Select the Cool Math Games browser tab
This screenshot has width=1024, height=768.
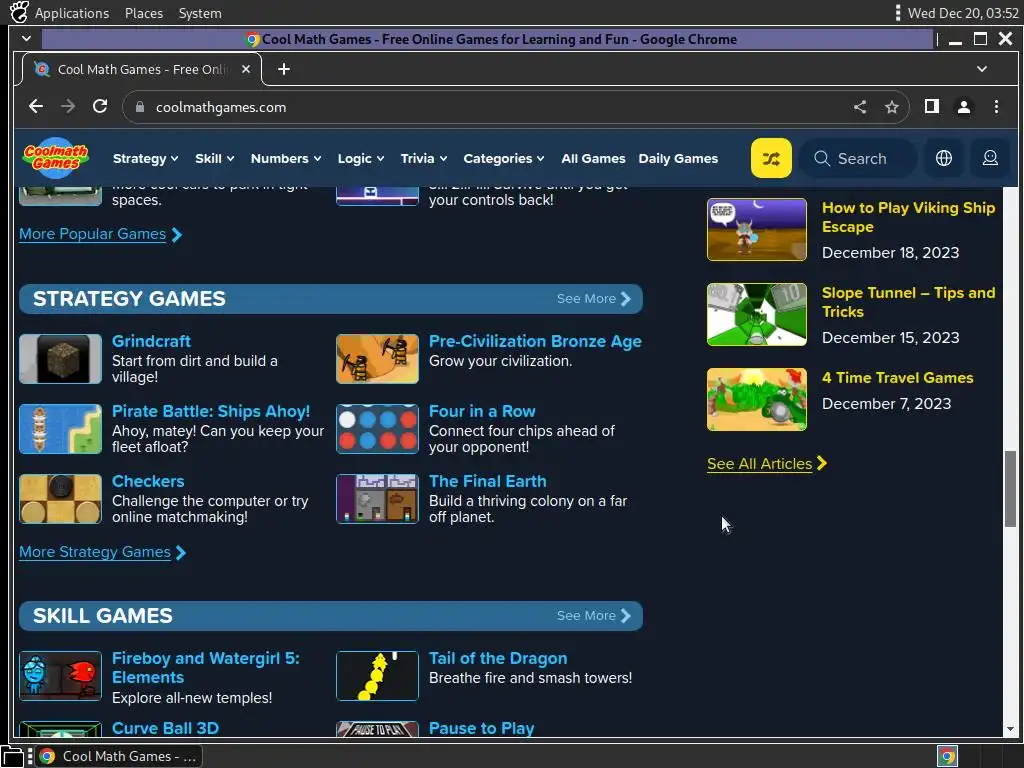click(x=142, y=69)
